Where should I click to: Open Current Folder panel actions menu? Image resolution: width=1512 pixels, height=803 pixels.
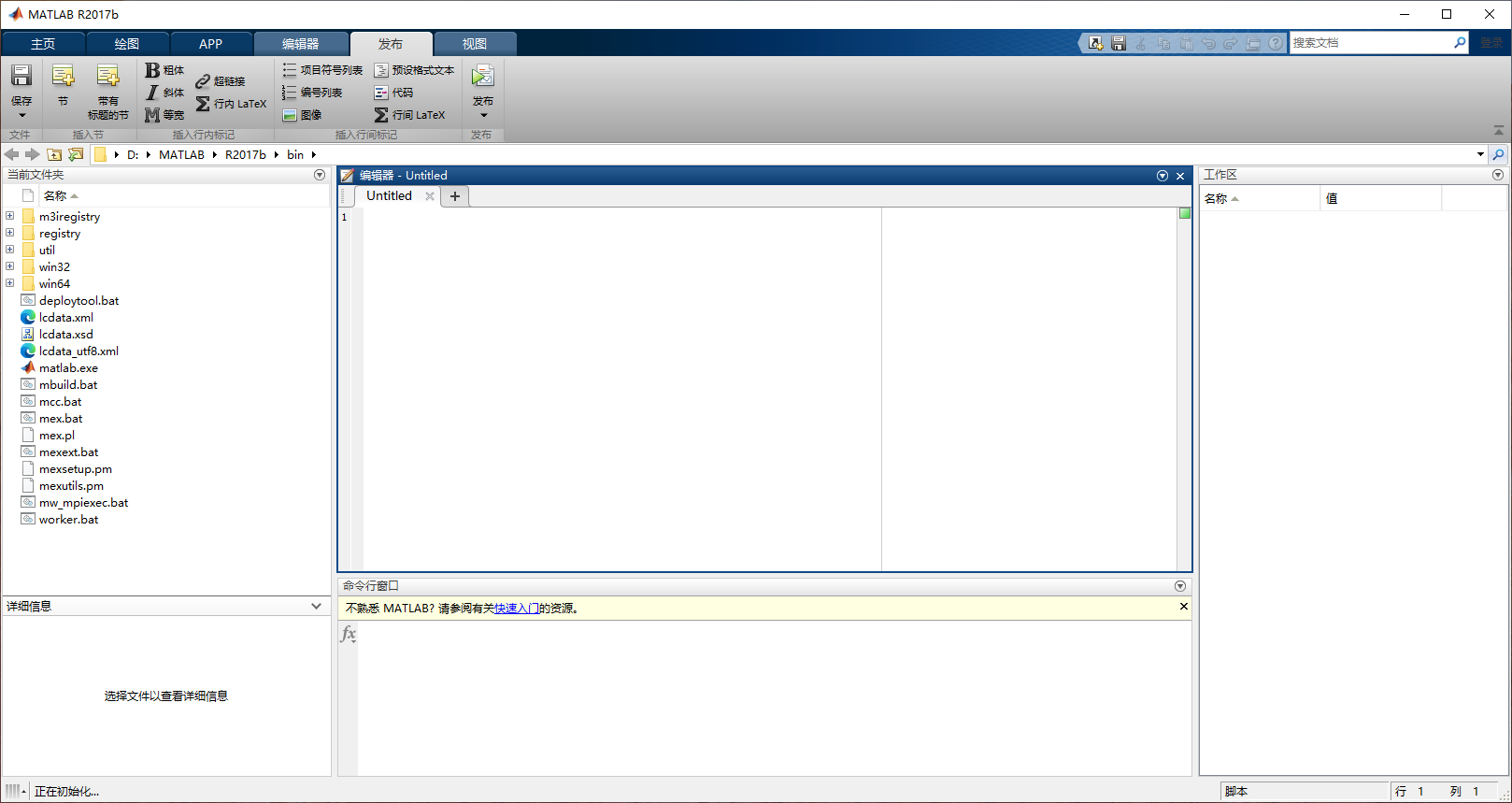tap(320, 175)
